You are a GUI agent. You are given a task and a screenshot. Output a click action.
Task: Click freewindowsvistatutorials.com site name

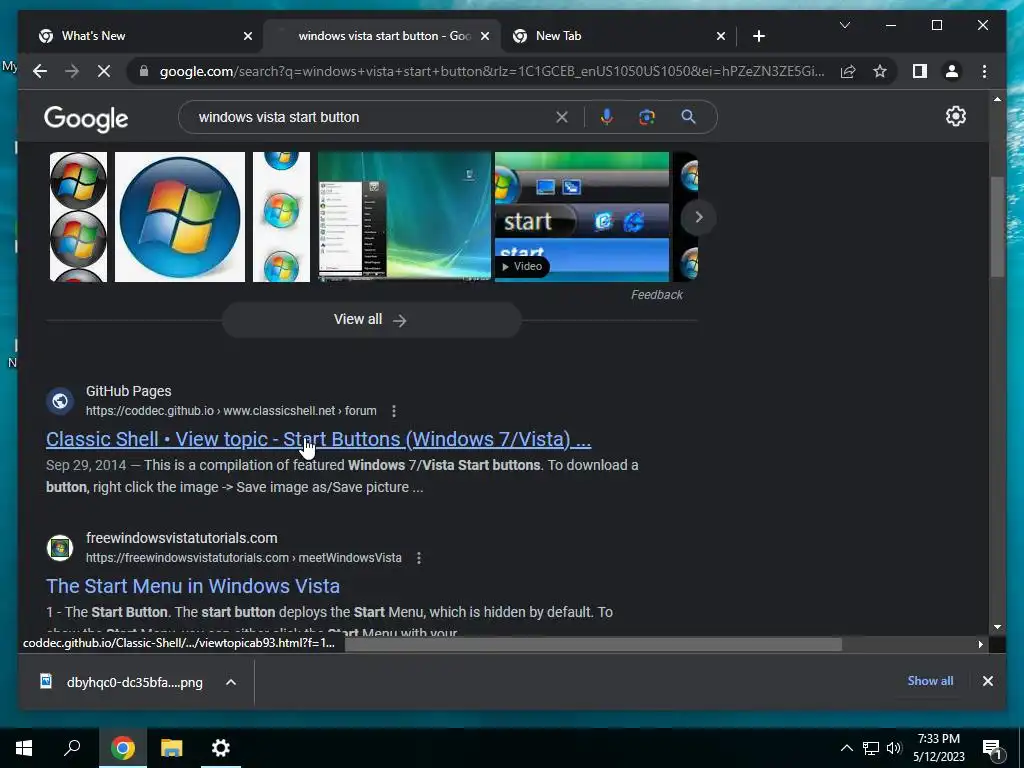182,538
